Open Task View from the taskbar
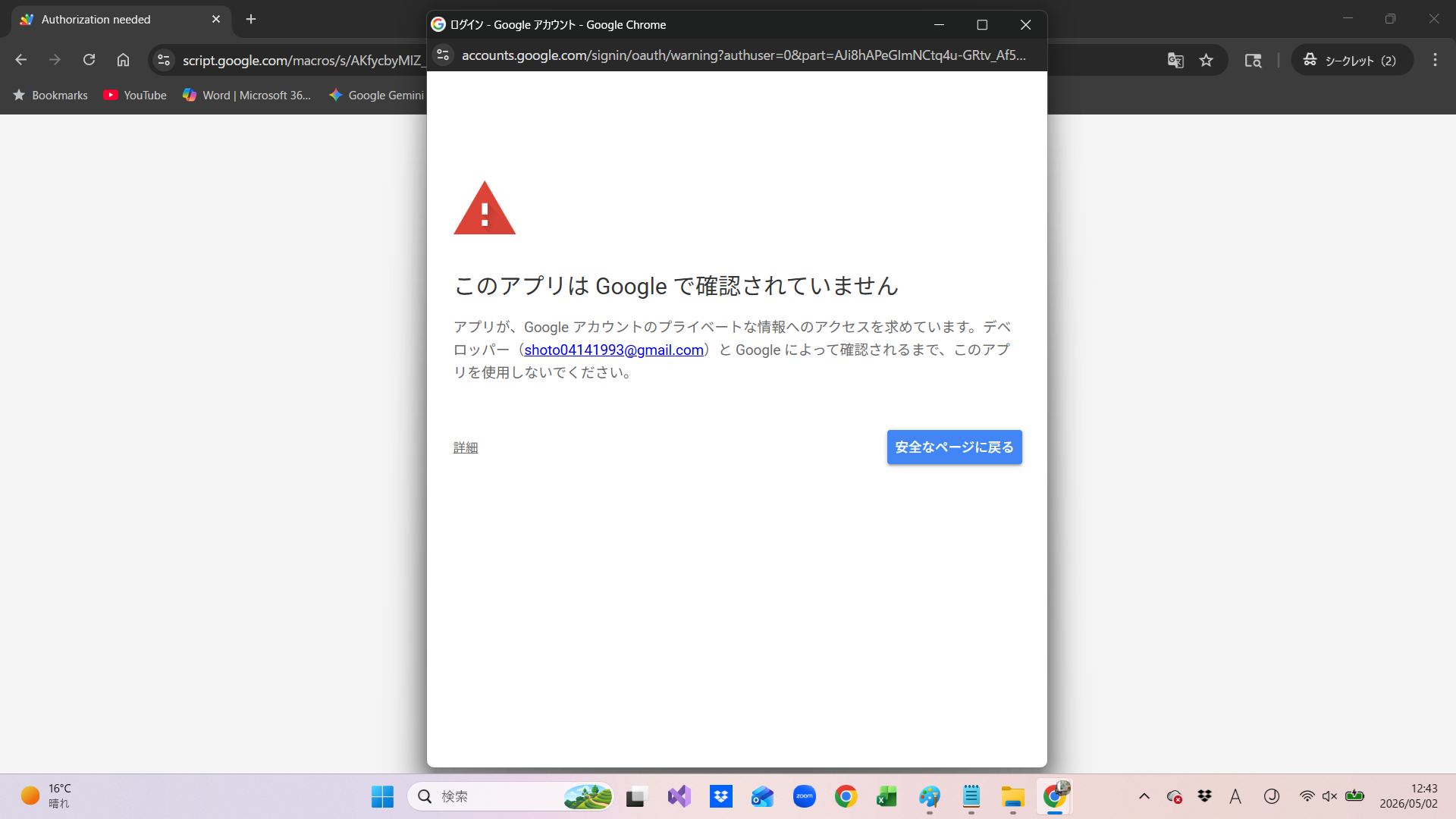 635,796
